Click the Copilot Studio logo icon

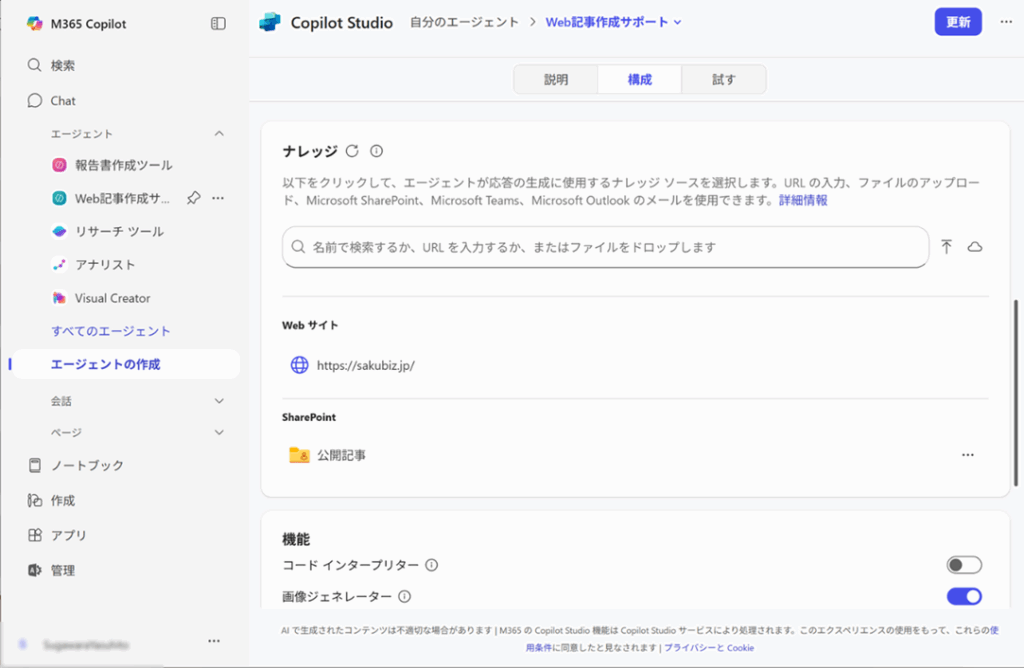[270, 22]
